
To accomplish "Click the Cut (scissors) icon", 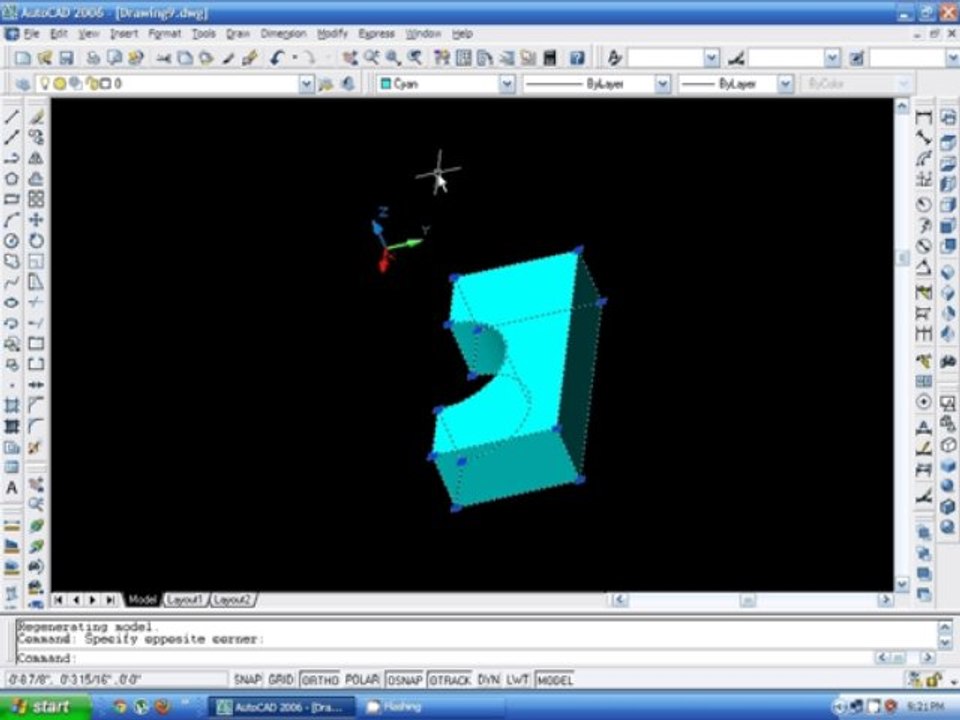I will tap(163, 58).
